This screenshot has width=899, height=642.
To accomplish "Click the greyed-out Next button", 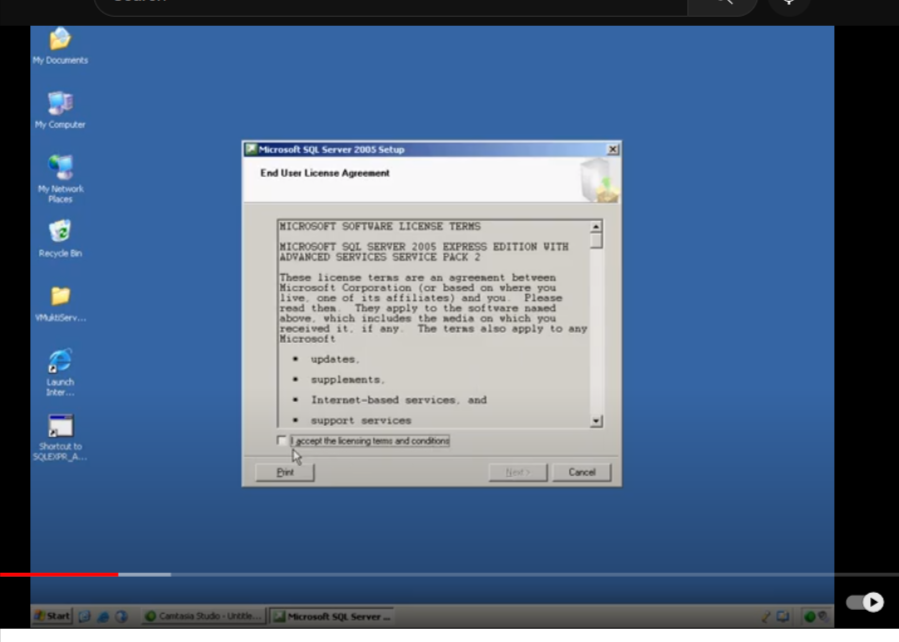I will [x=518, y=472].
